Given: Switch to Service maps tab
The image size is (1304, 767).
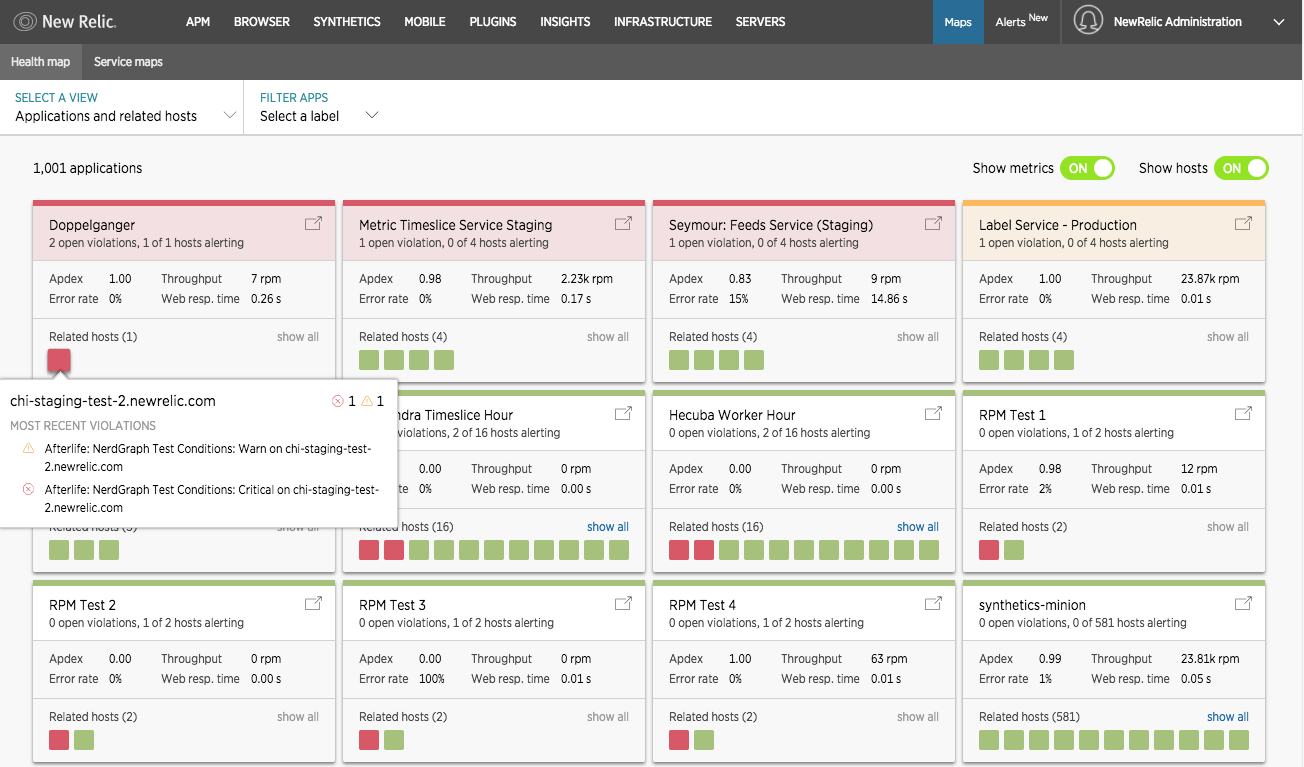Looking at the screenshot, I should coord(128,62).
